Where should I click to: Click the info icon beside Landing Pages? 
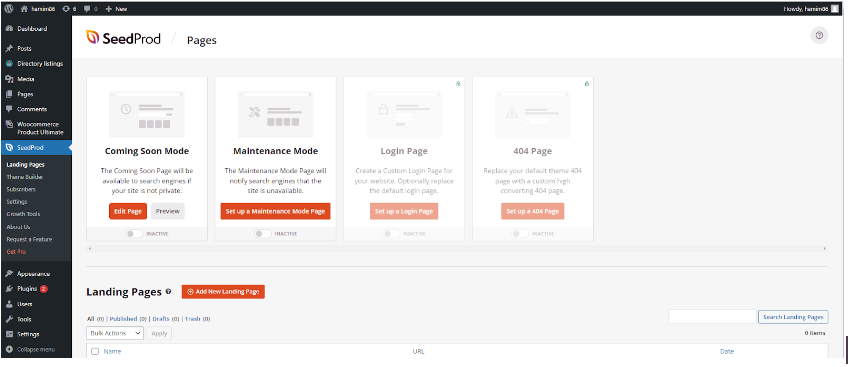(x=168, y=291)
